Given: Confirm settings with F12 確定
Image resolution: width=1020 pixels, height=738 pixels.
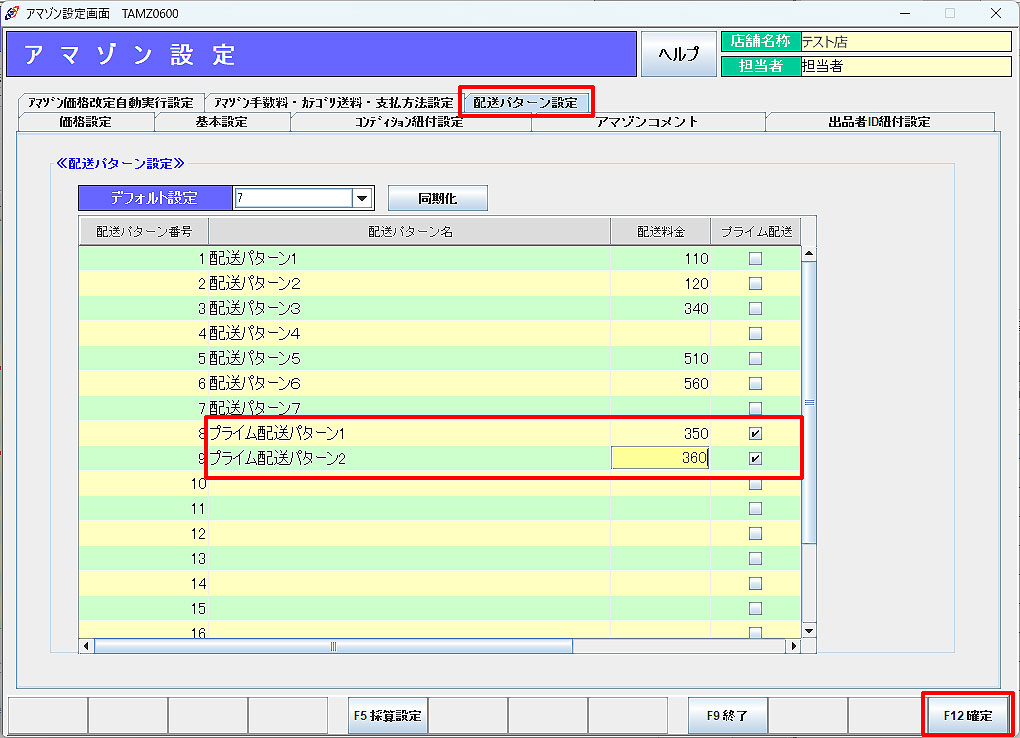Looking at the screenshot, I should pos(967,716).
